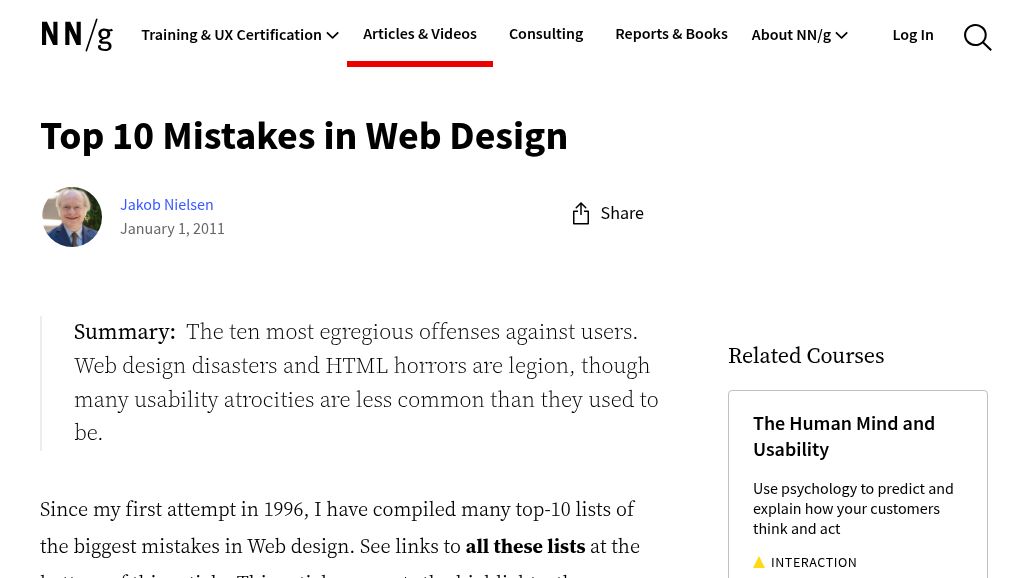Screen dimensions: 1028x578
Task: Open Reports & Books from the navigation
Action: pyautogui.click(x=671, y=34)
